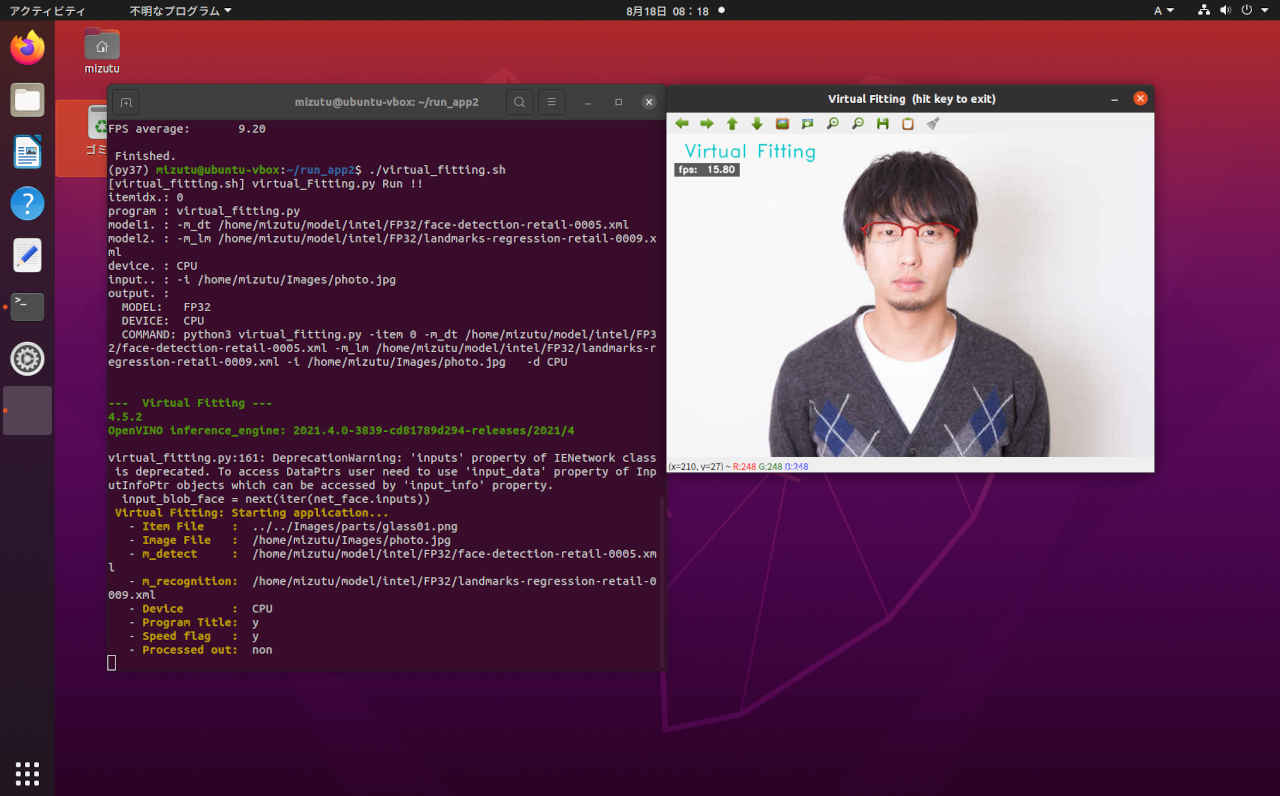The width and height of the screenshot is (1280, 796).
Task: Click the zoom x30 icon in the viewer toolbar
Action: [807, 124]
